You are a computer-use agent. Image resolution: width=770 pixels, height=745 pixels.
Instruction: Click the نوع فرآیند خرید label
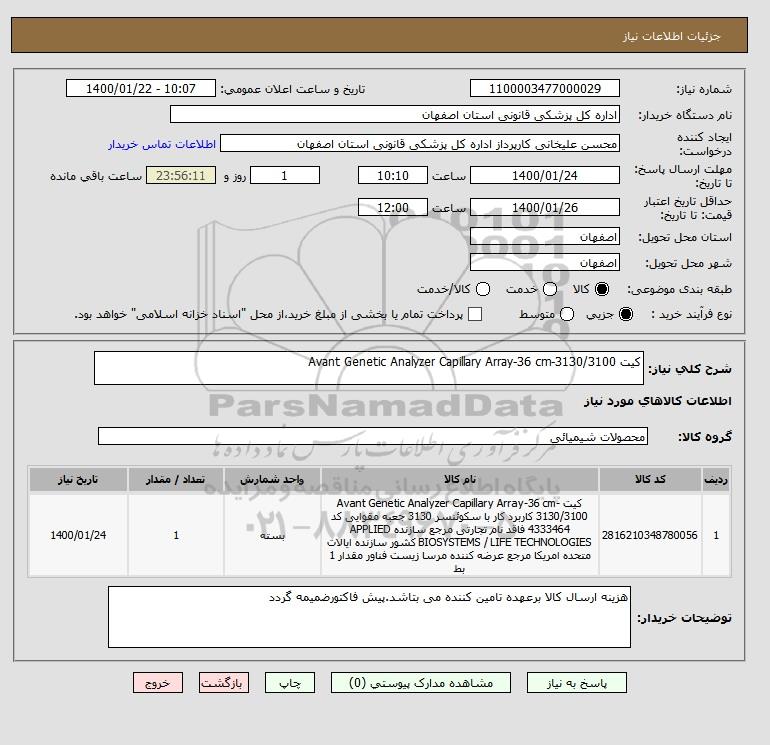coord(691,314)
